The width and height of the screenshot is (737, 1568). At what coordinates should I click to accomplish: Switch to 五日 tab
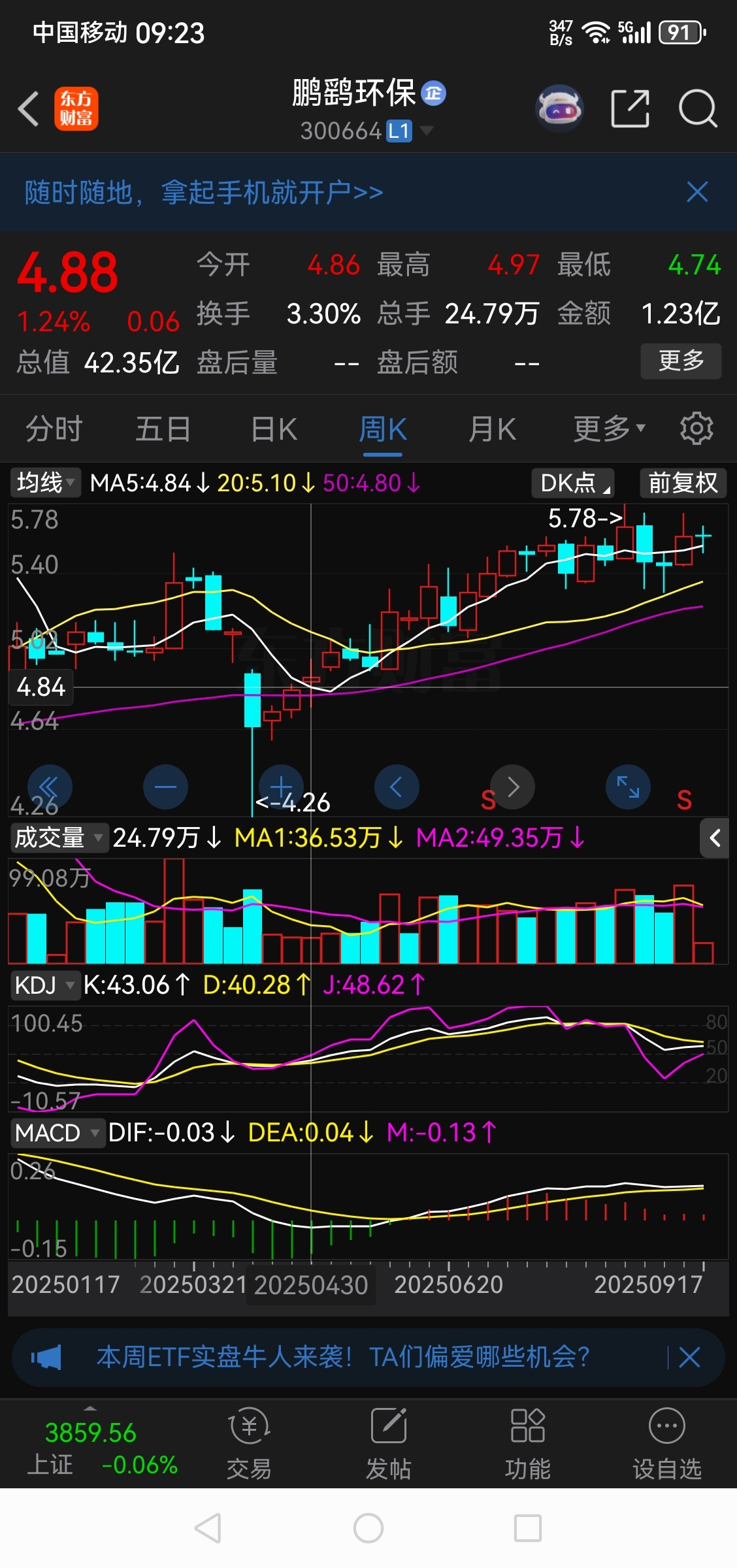tap(163, 429)
